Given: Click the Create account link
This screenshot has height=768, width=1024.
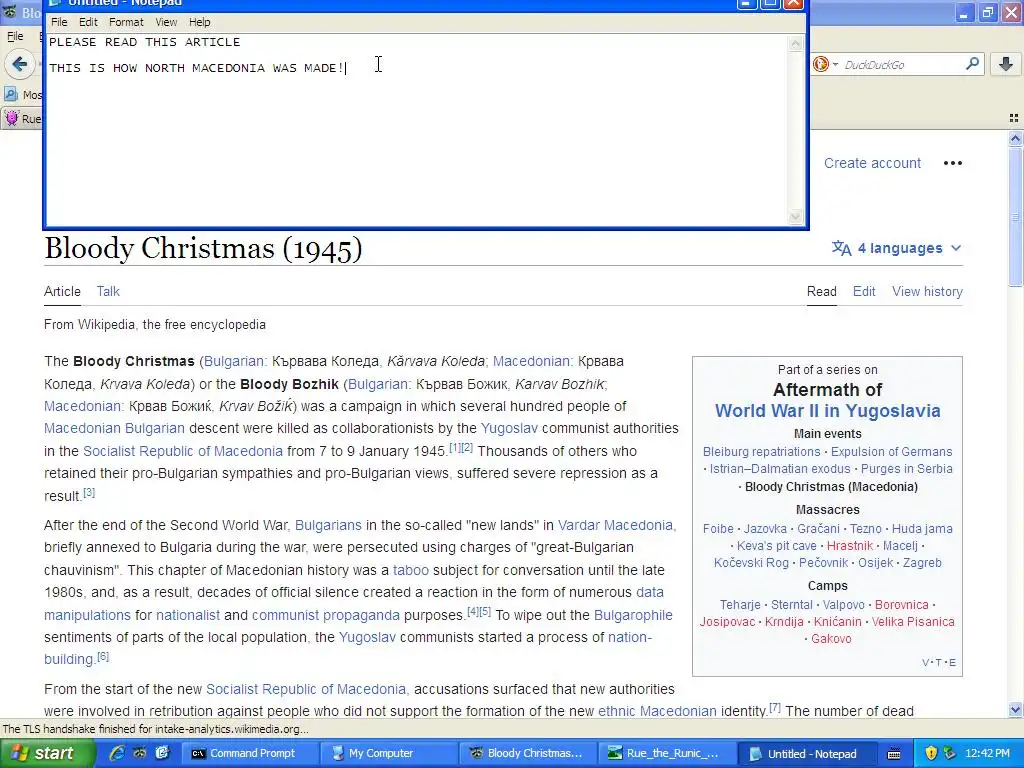Looking at the screenshot, I should [872, 163].
